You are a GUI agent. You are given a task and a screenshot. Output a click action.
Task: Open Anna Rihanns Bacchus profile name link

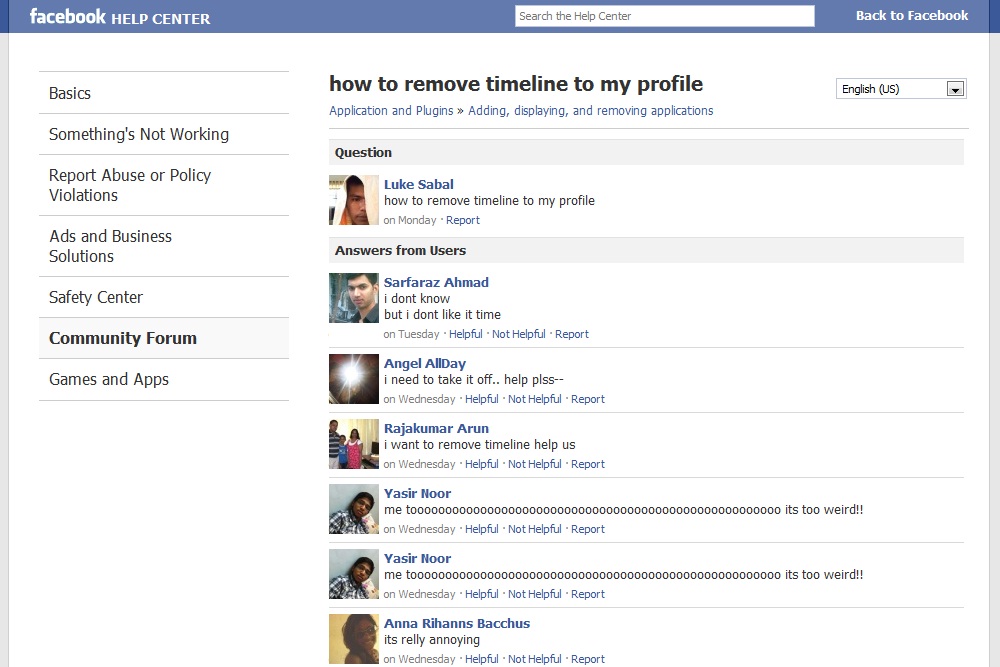click(x=457, y=624)
